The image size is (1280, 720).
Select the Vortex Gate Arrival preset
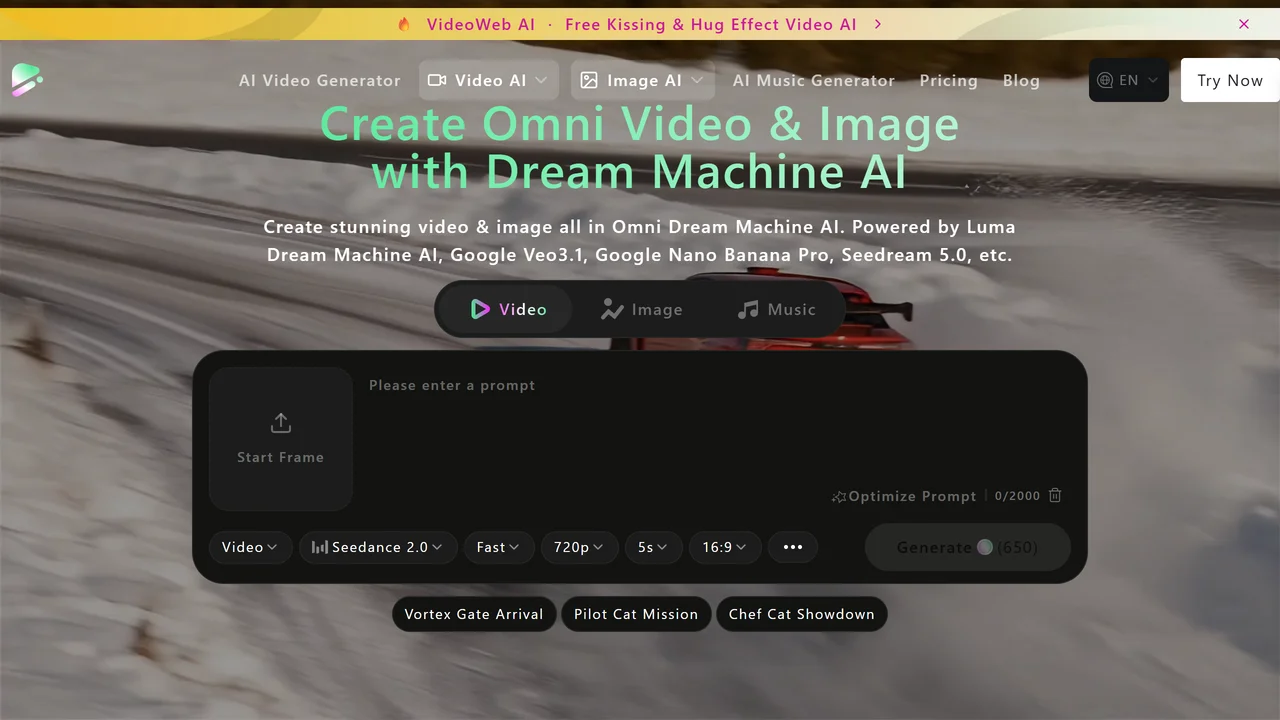474,614
